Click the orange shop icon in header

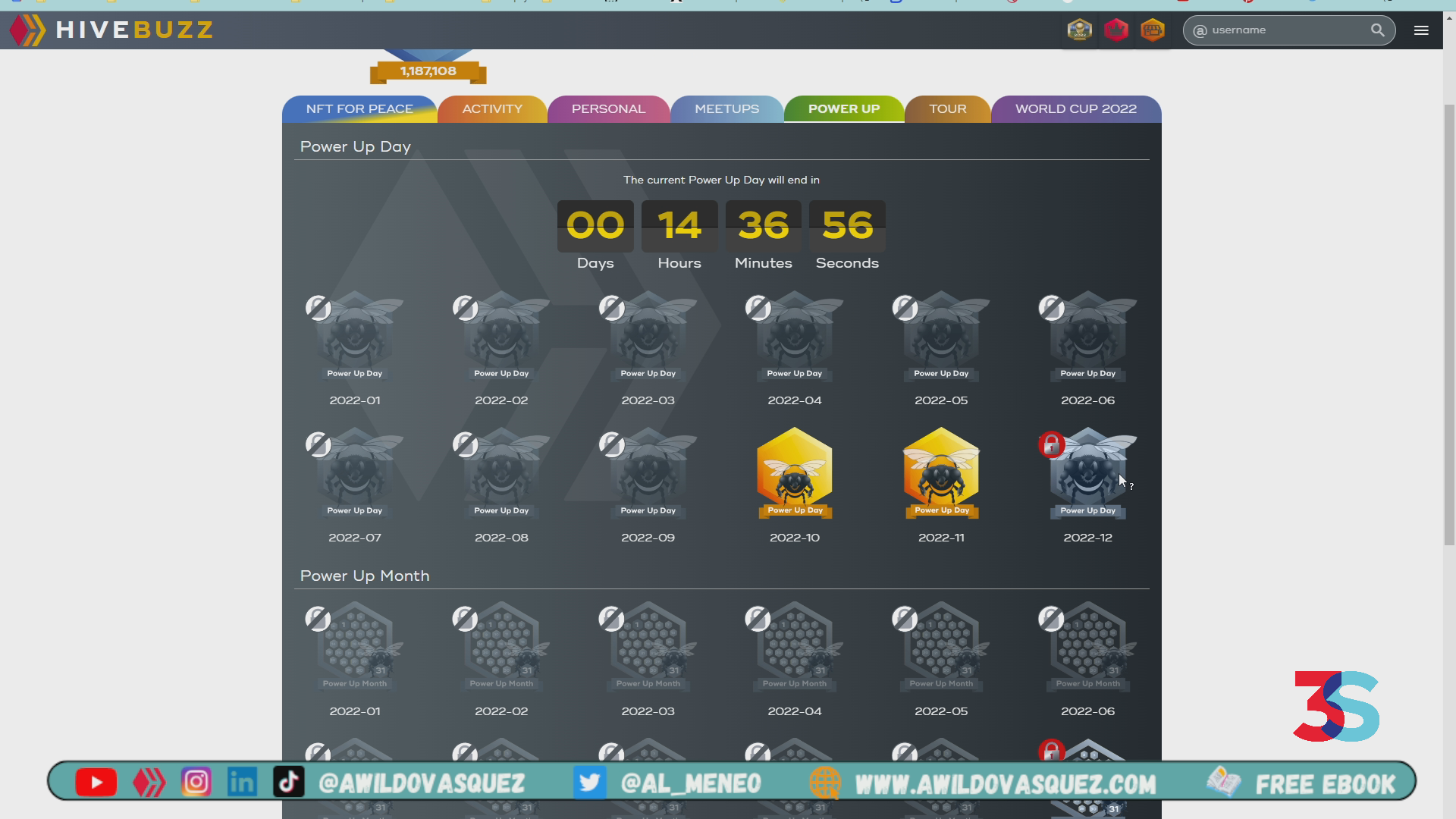[1152, 30]
